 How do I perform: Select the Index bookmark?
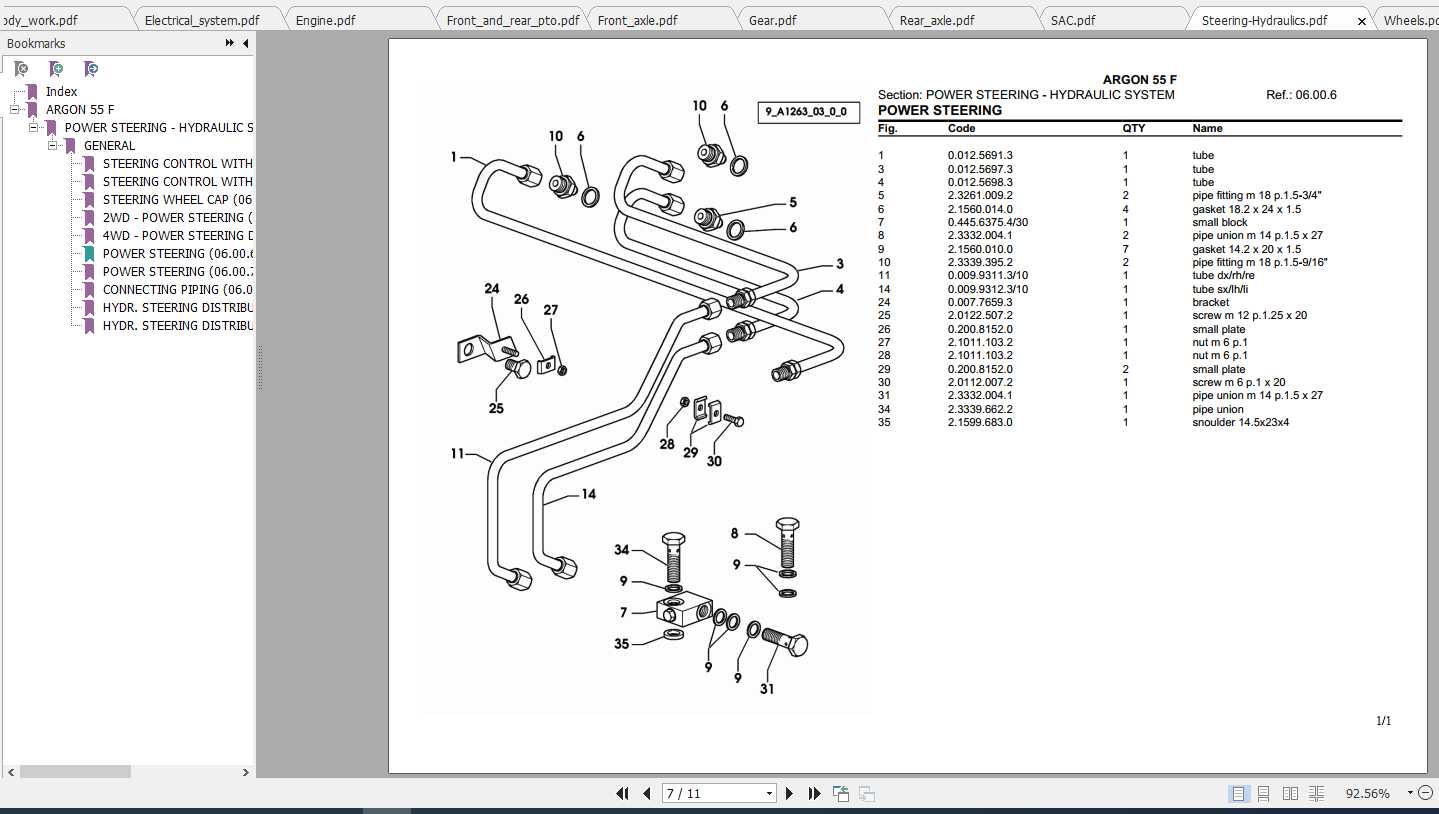tap(62, 91)
